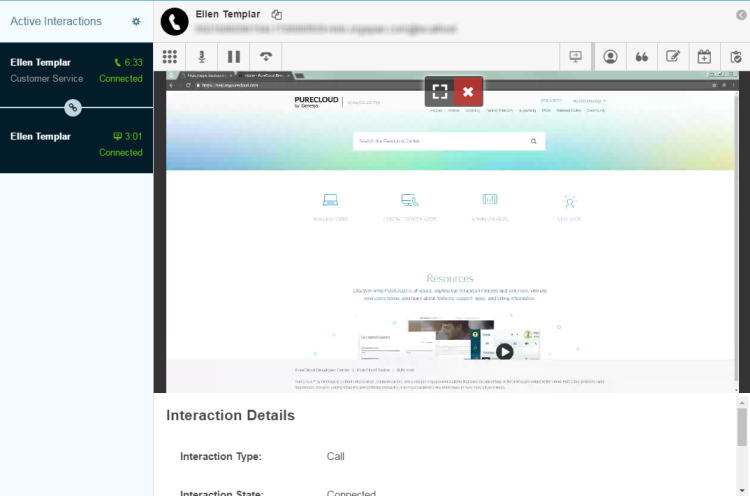Open the wrap-up codes clipboard icon
The width and height of the screenshot is (750, 496).
736,57
